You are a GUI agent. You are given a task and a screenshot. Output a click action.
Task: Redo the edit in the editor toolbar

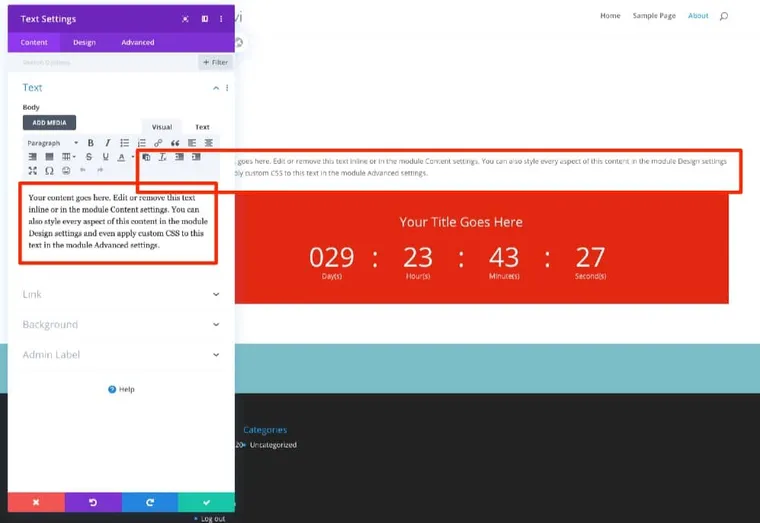coord(100,170)
